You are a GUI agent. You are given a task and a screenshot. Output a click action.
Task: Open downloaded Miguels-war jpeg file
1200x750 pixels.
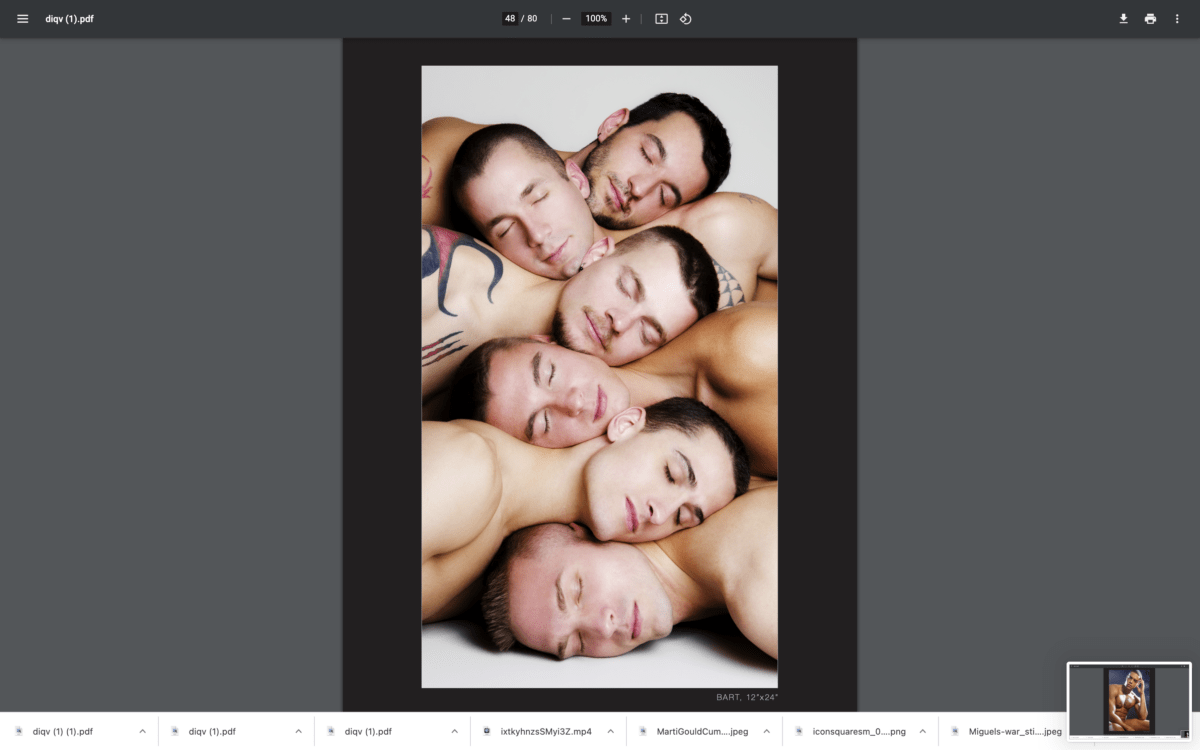coord(1015,731)
